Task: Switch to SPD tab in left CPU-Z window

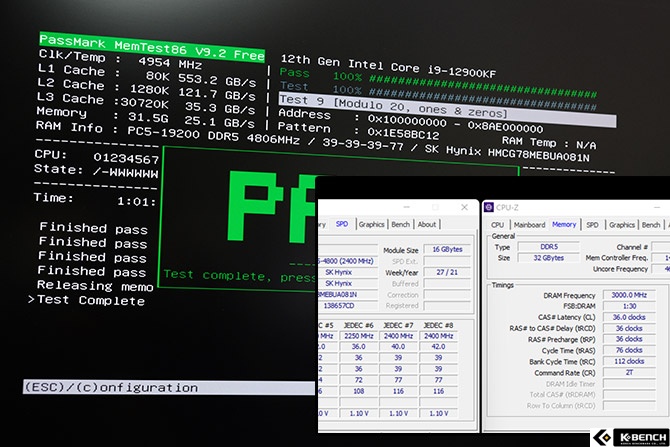Action: (x=341, y=224)
